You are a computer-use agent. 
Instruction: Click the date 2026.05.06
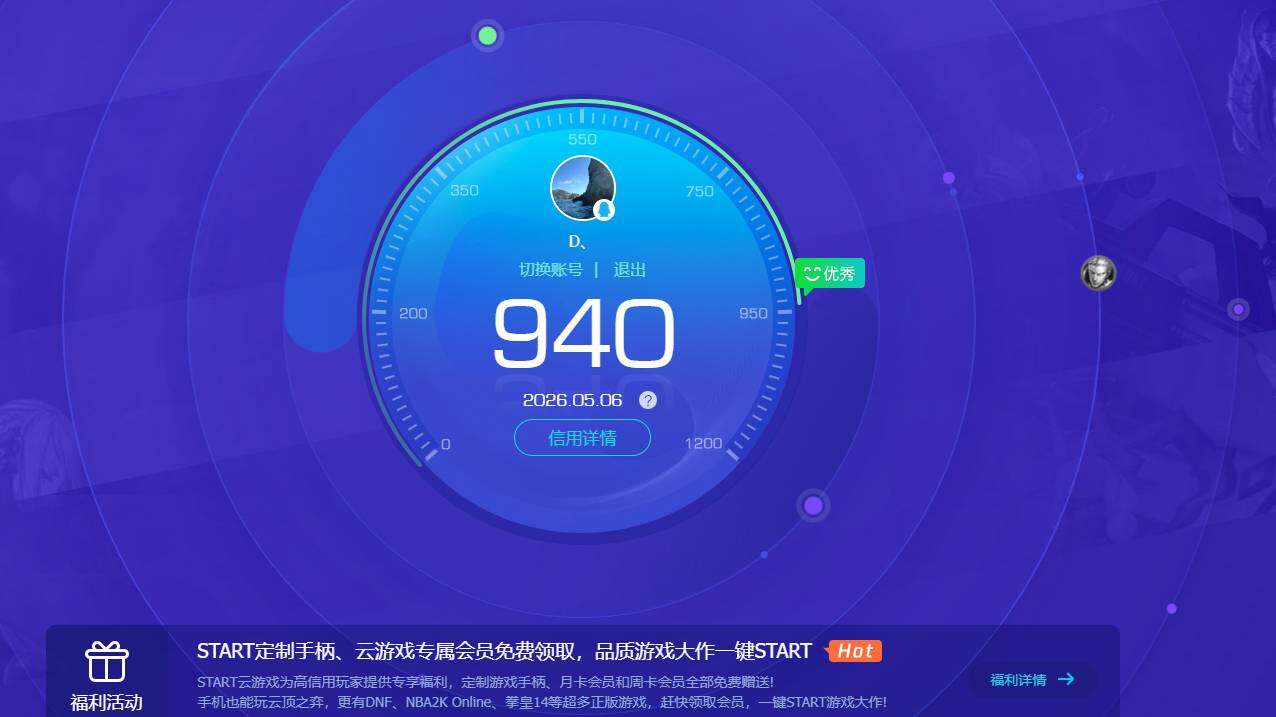click(572, 400)
